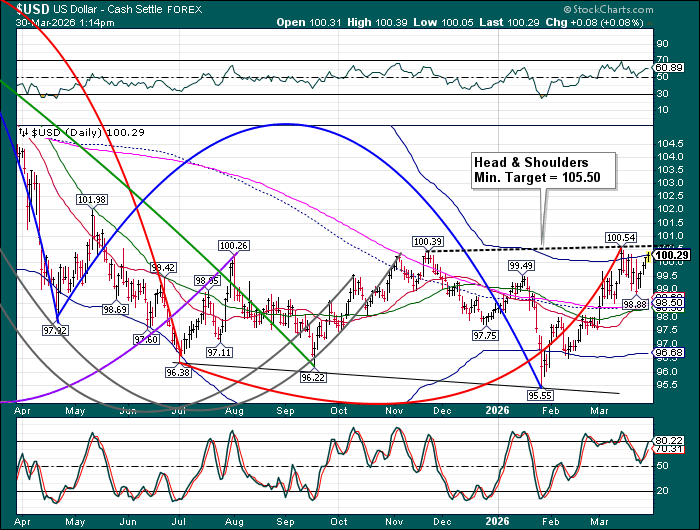Screen dimensions: 700x530
Task: Select the 101.98 high price label
Action: point(92,200)
